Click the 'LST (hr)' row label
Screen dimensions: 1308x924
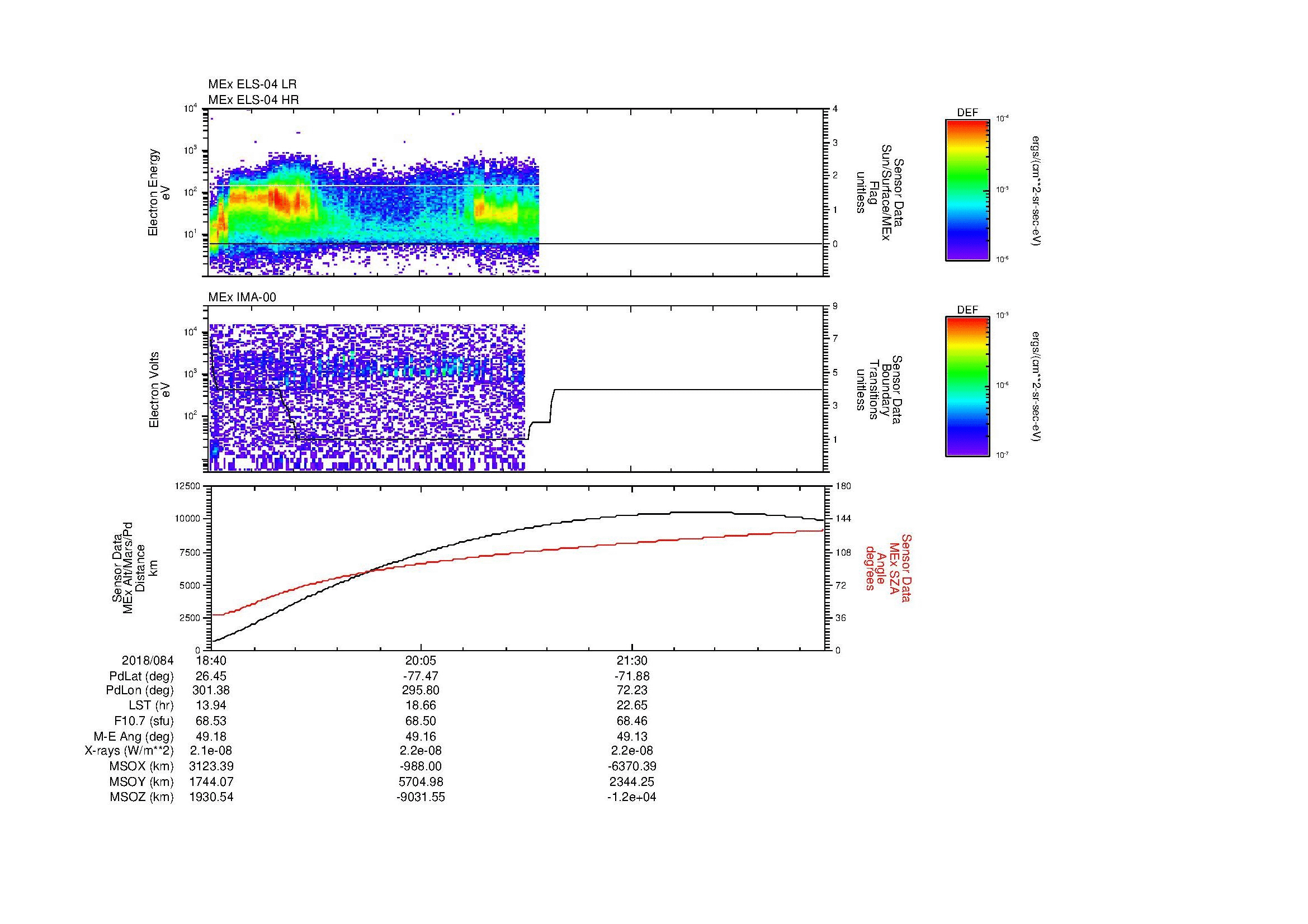point(151,705)
